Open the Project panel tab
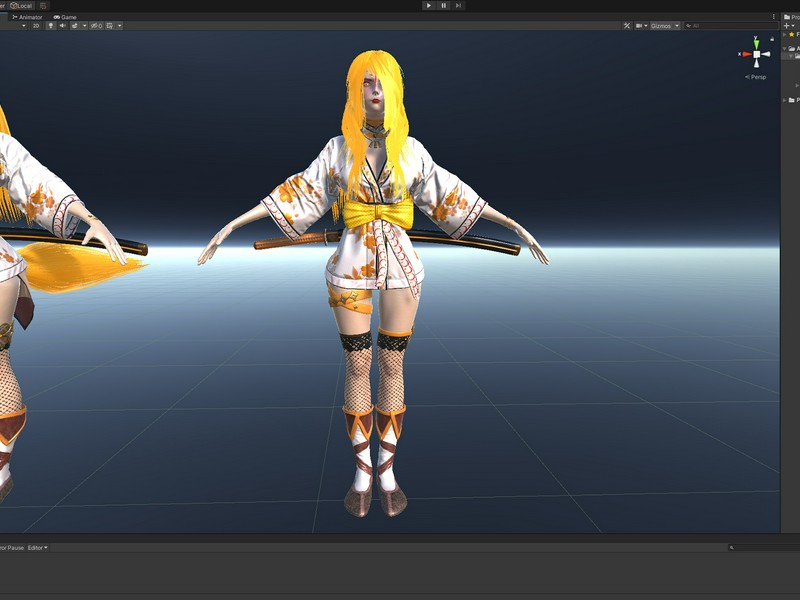 pyautogui.click(x=791, y=17)
